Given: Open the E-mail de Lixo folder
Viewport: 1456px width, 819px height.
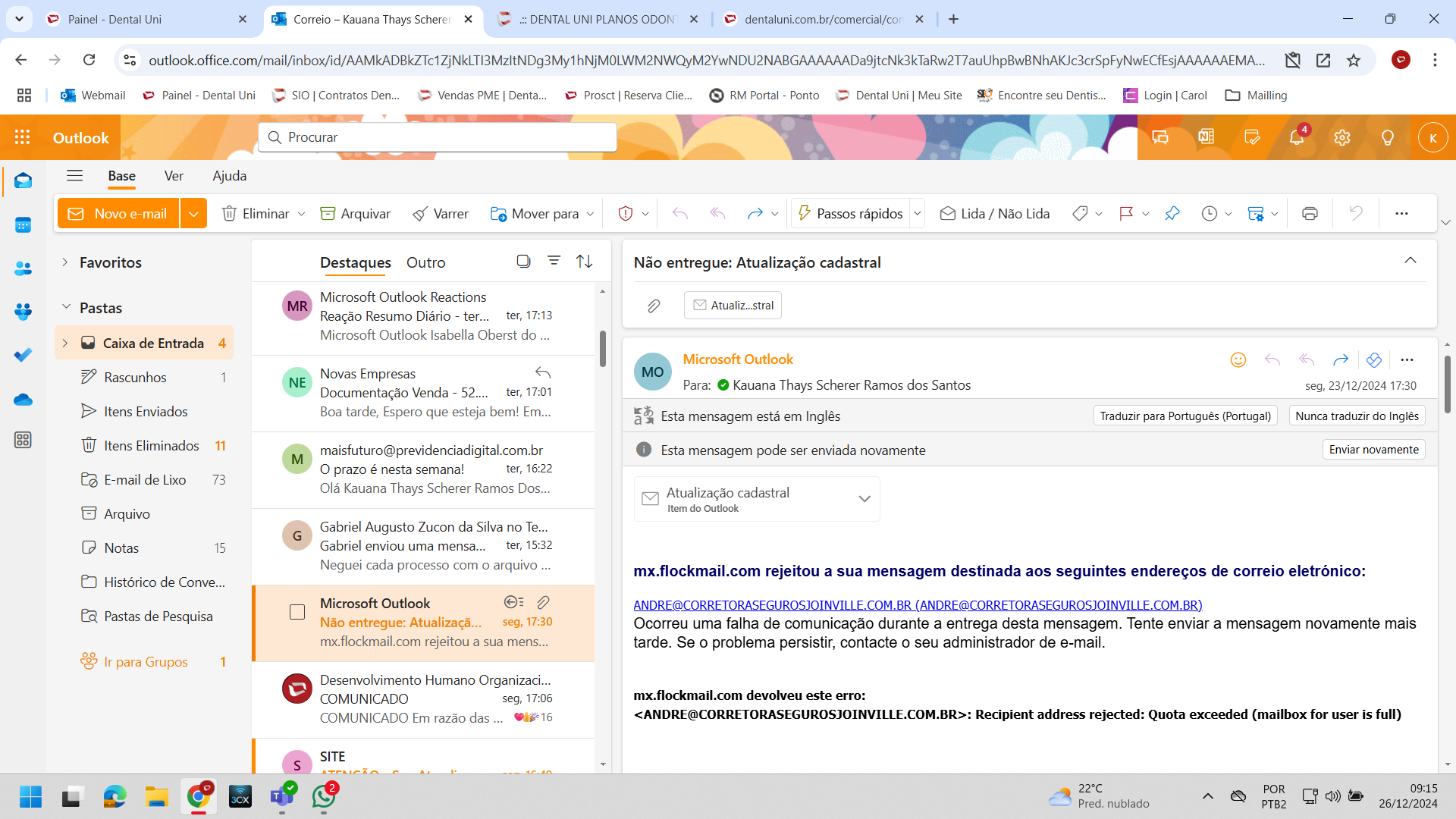Looking at the screenshot, I should coord(144,480).
